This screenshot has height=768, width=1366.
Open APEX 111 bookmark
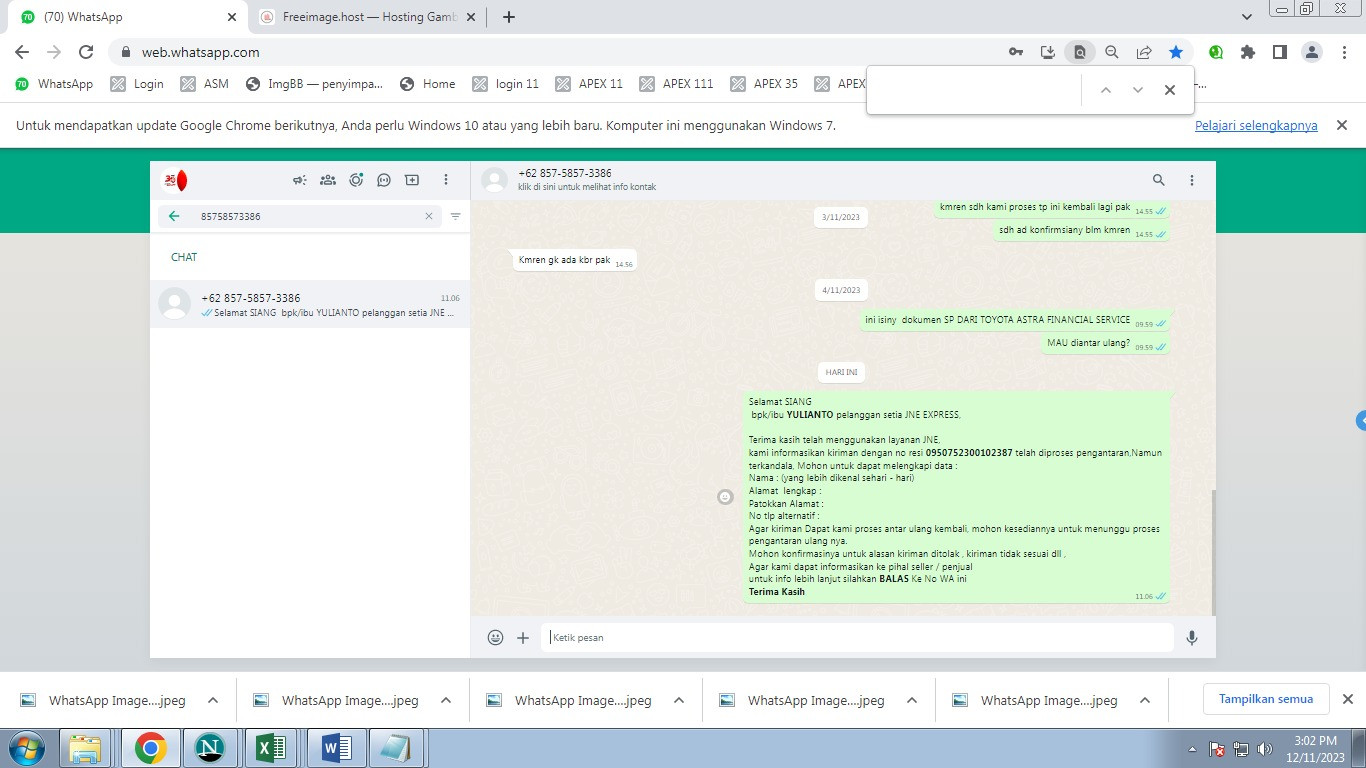point(677,84)
